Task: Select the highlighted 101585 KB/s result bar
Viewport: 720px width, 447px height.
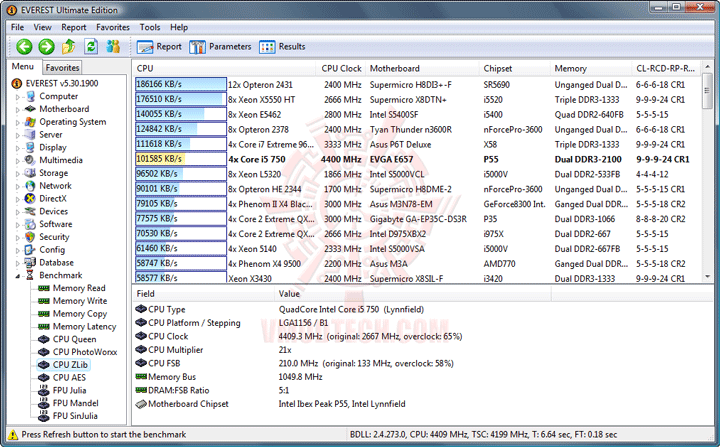Action: pos(181,159)
